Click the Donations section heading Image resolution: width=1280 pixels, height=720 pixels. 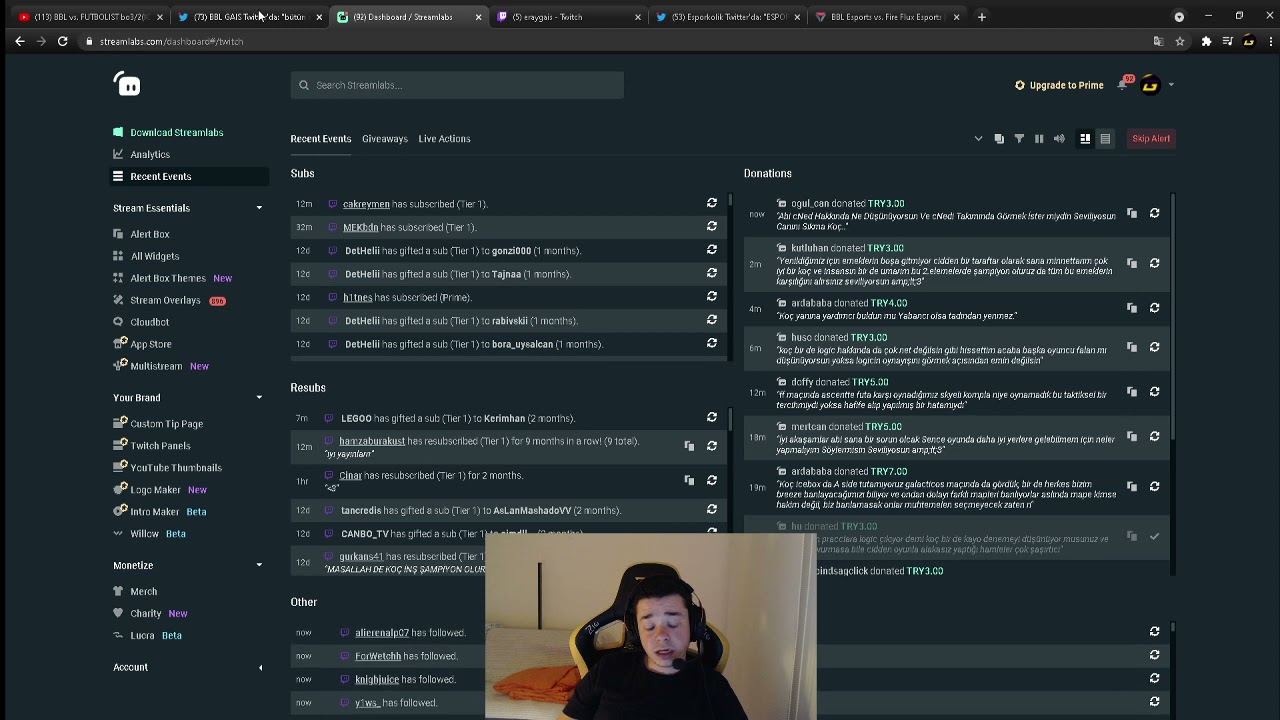coord(767,173)
